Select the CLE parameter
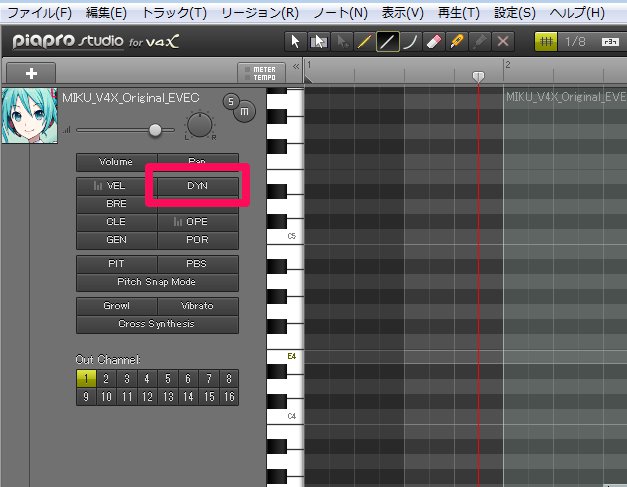627x487 pixels. click(116, 222)
